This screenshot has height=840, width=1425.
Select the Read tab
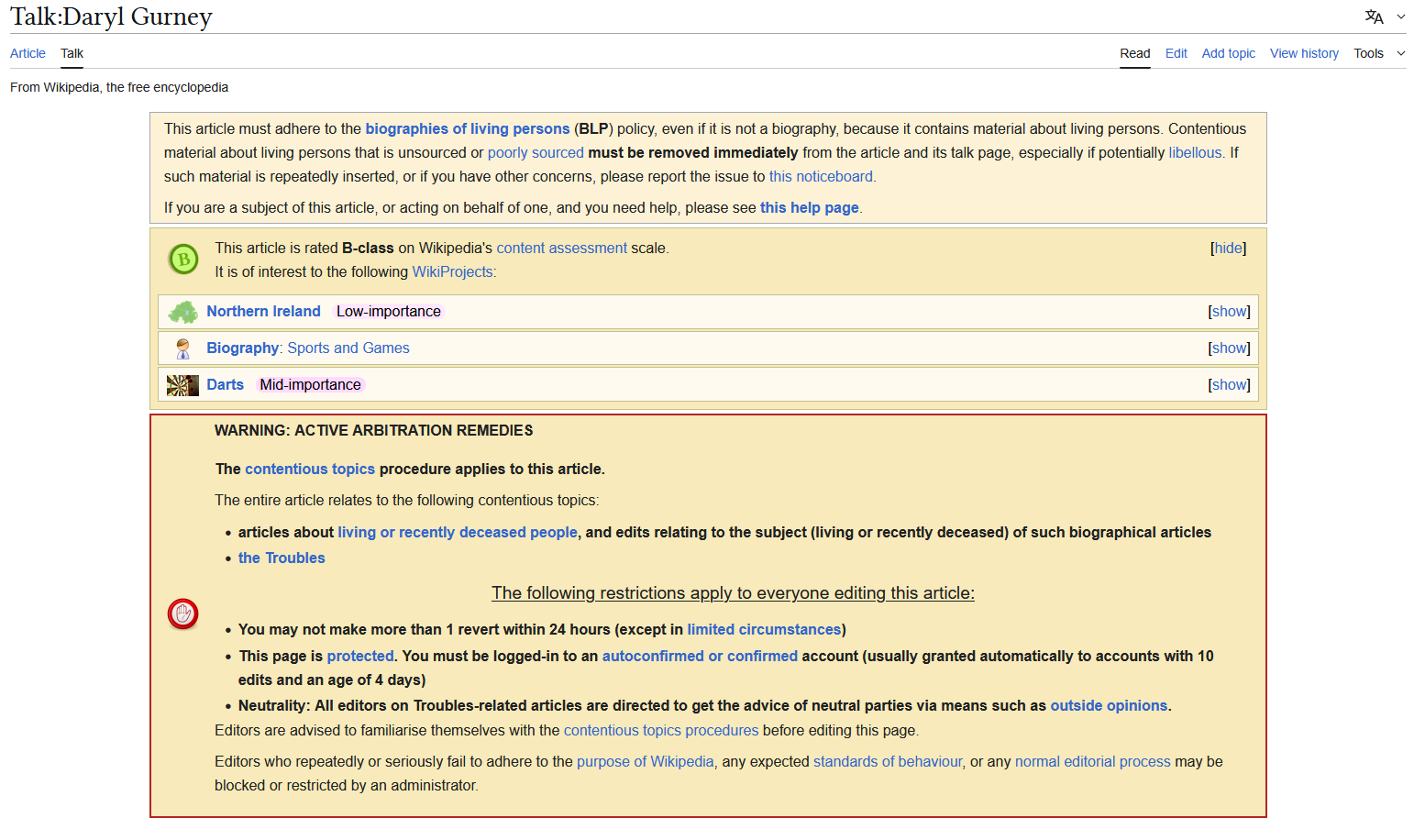click(x=1134, y=53)
